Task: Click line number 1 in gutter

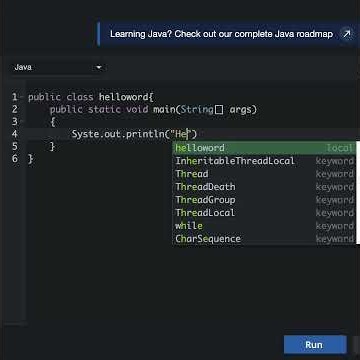Action: 14,97
